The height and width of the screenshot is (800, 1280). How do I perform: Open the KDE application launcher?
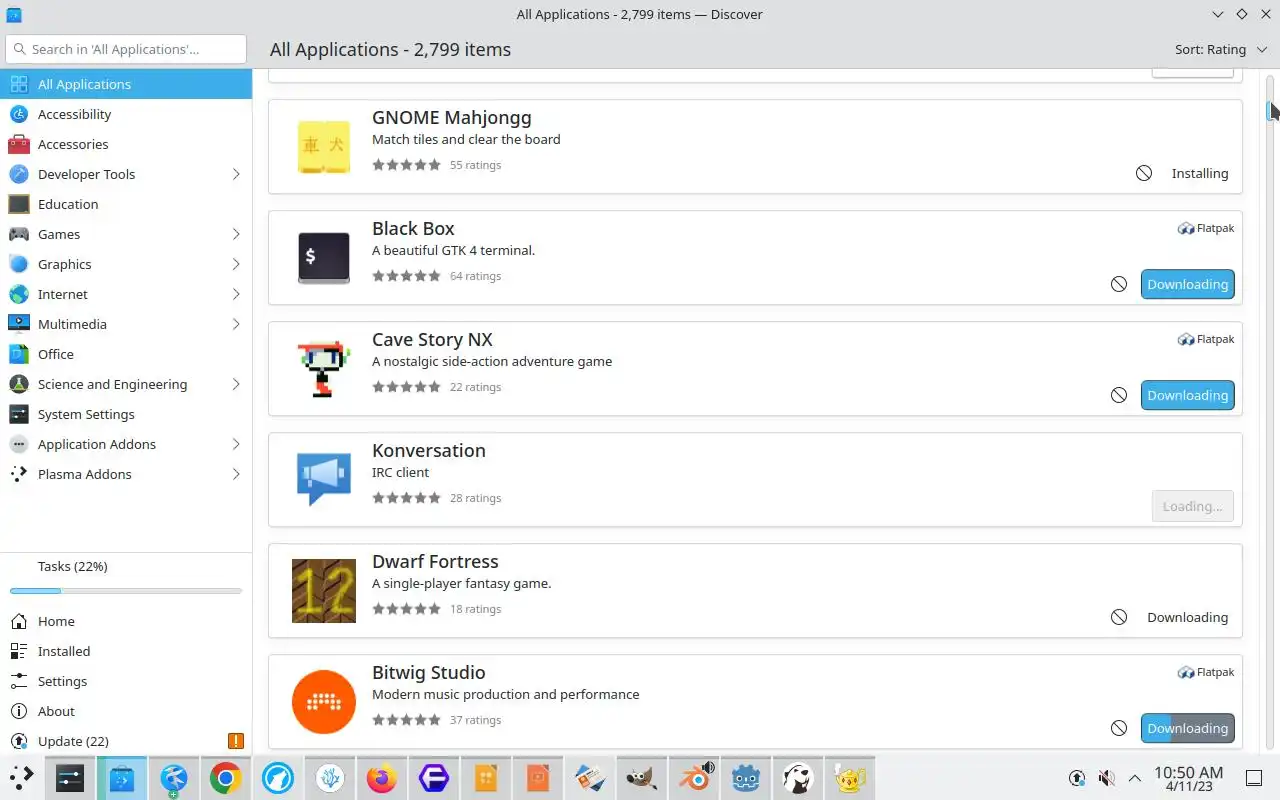click(22, 778)
